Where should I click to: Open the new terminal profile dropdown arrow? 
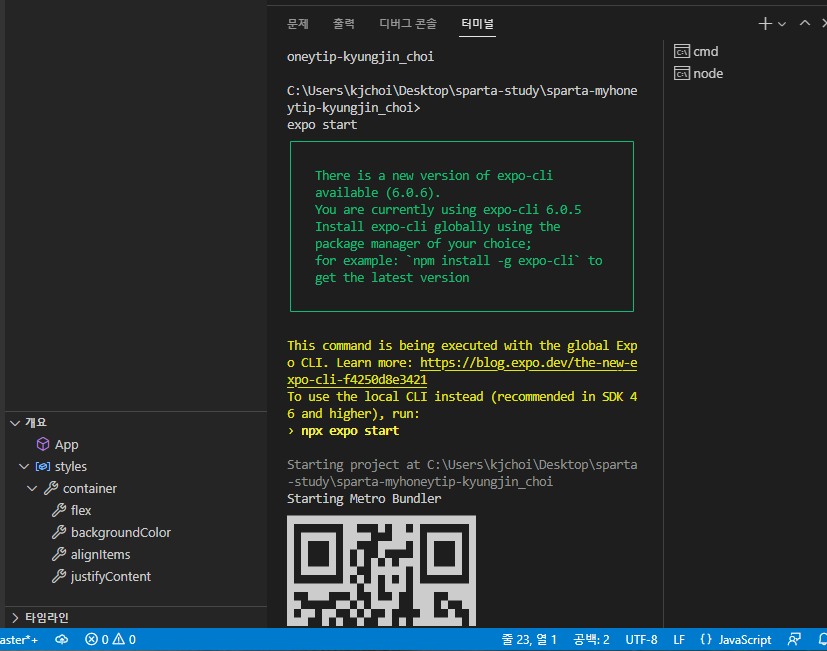coord(782,24)
